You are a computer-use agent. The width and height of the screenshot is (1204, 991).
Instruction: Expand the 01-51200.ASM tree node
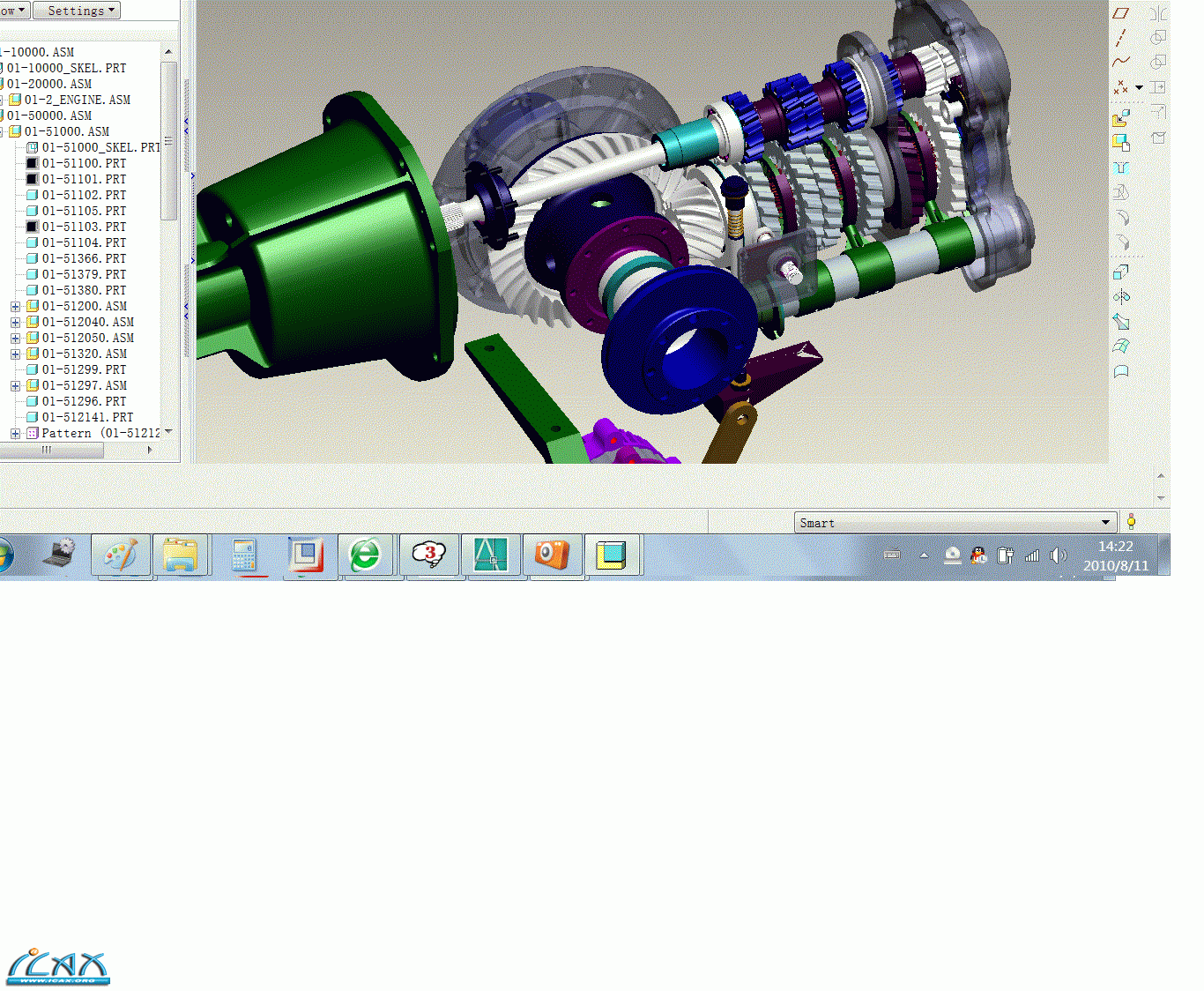pyautogui.click(x=16, y=307)
